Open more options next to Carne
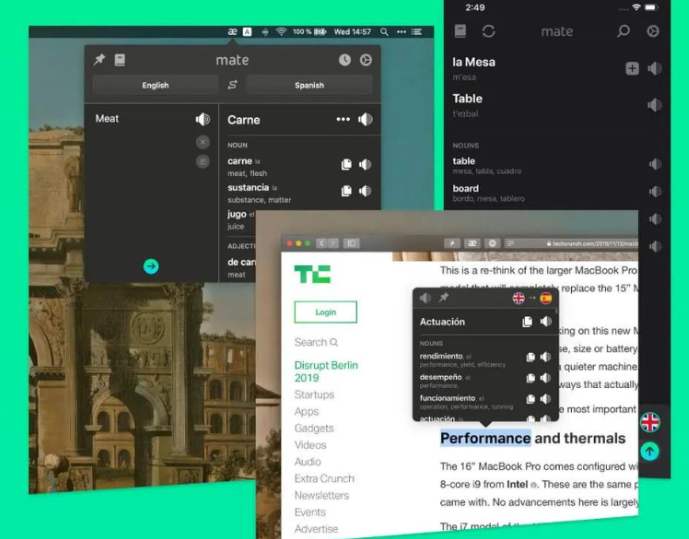Image resolution: width=689 pixels, height=539 pixels. 343,119
